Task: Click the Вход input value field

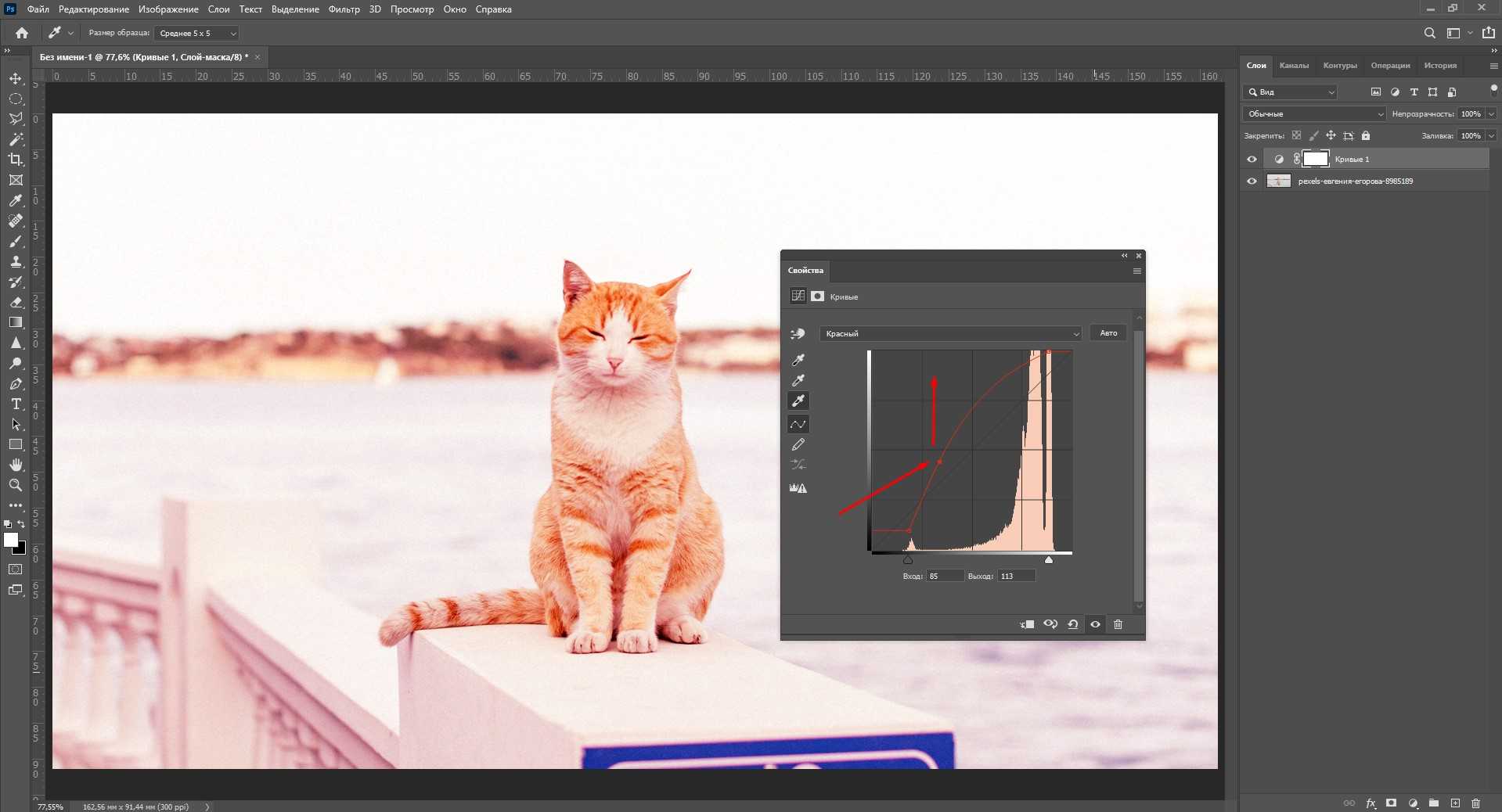Action: point(945,577)
